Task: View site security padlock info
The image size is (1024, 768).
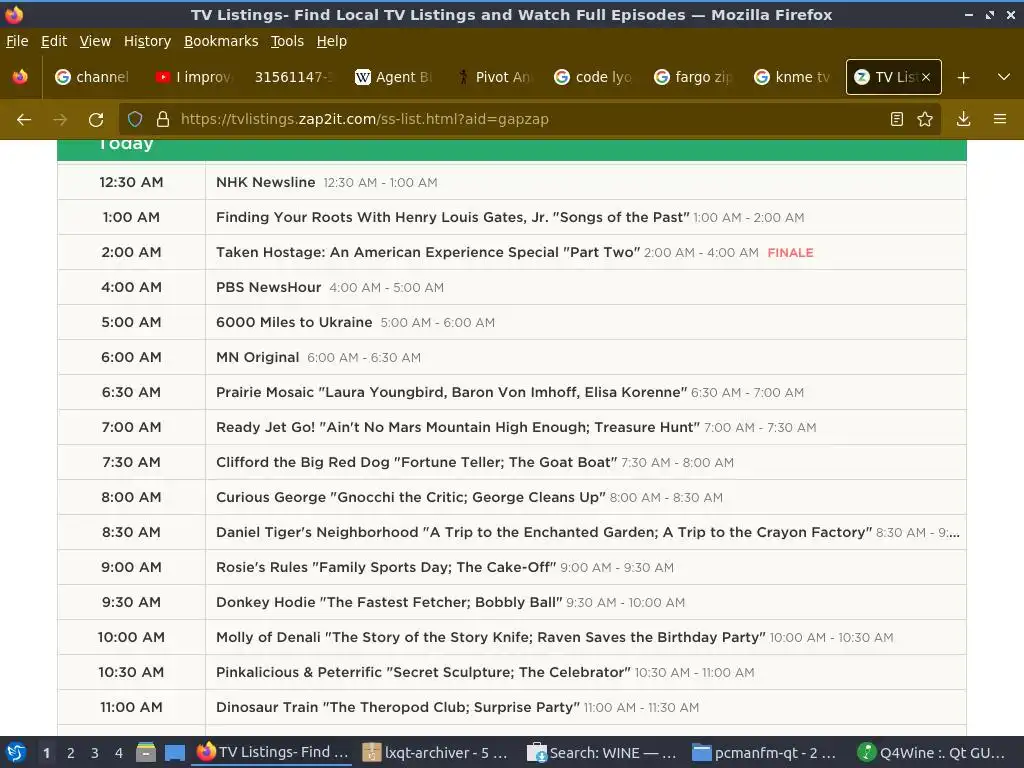Action: 163,119
